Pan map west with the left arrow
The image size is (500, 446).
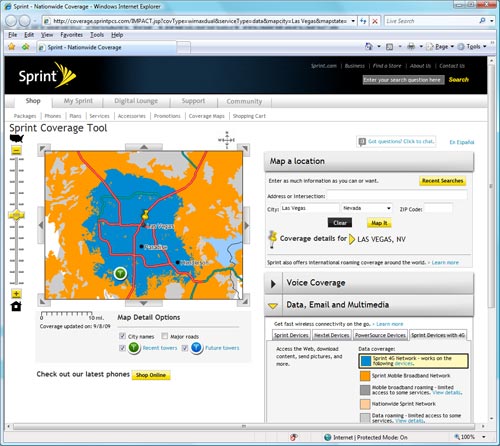(x=41, y=225)
